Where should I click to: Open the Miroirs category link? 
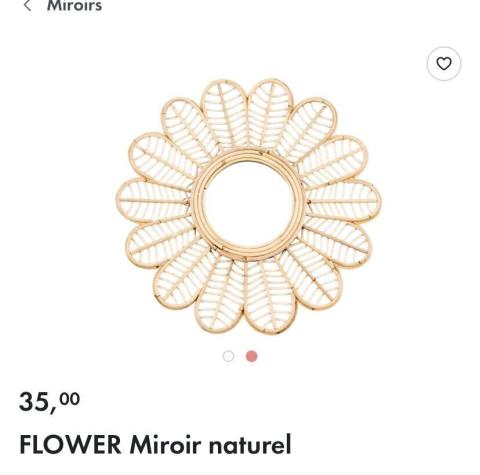click(x=74, y=6)
